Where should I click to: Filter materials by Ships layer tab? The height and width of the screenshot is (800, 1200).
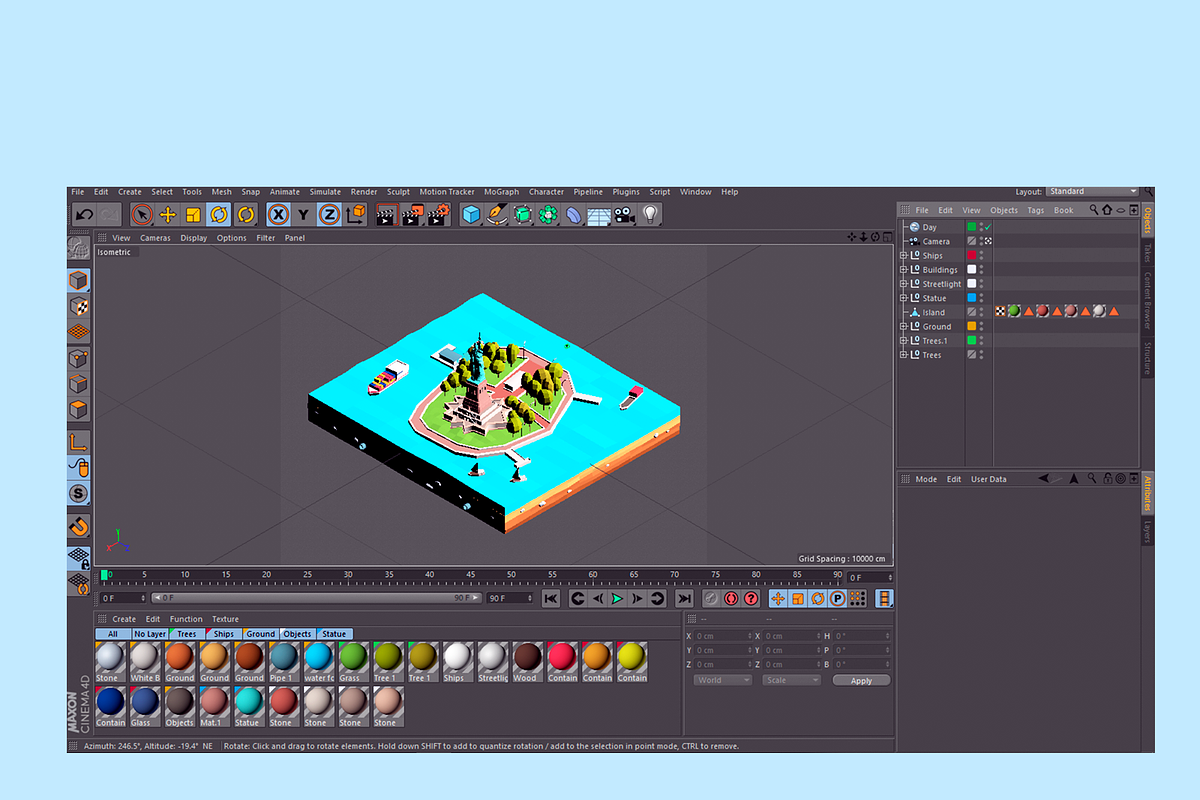[224, 634]
